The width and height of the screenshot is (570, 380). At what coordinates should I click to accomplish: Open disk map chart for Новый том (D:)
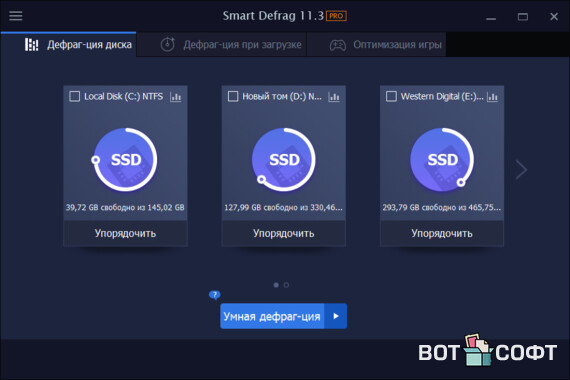coord(334,97)
